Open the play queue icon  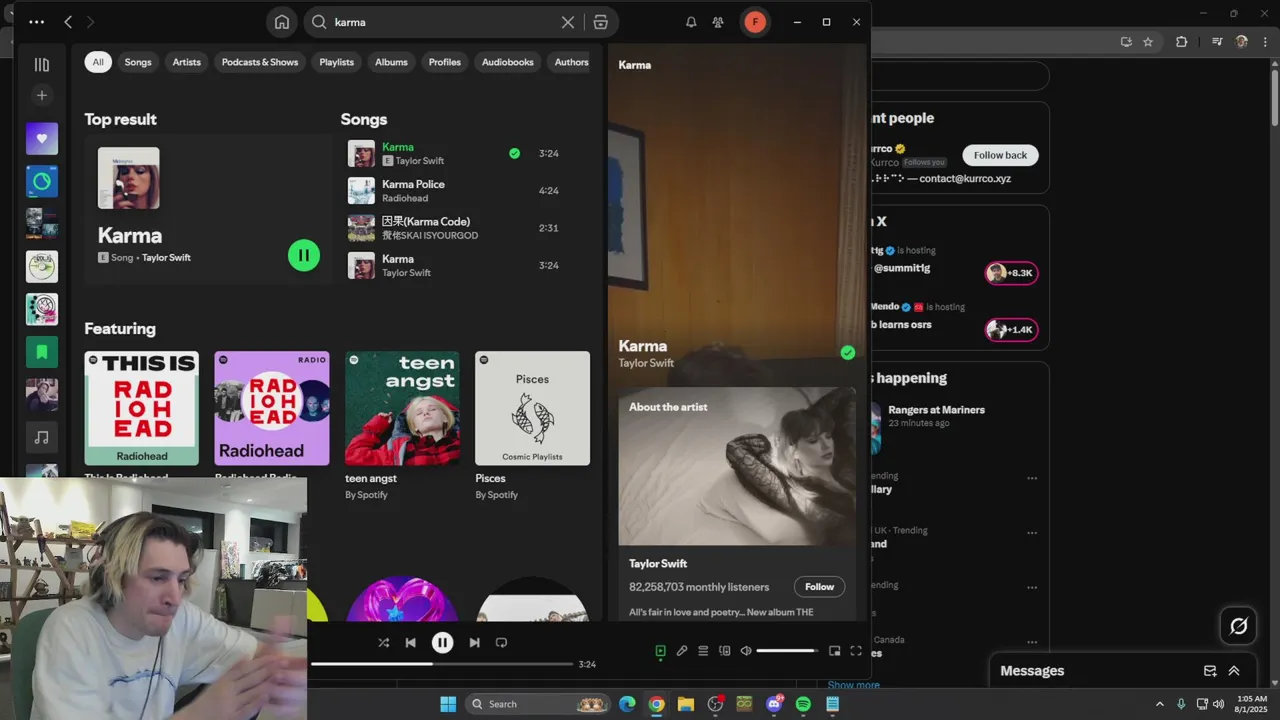point(703,651)
